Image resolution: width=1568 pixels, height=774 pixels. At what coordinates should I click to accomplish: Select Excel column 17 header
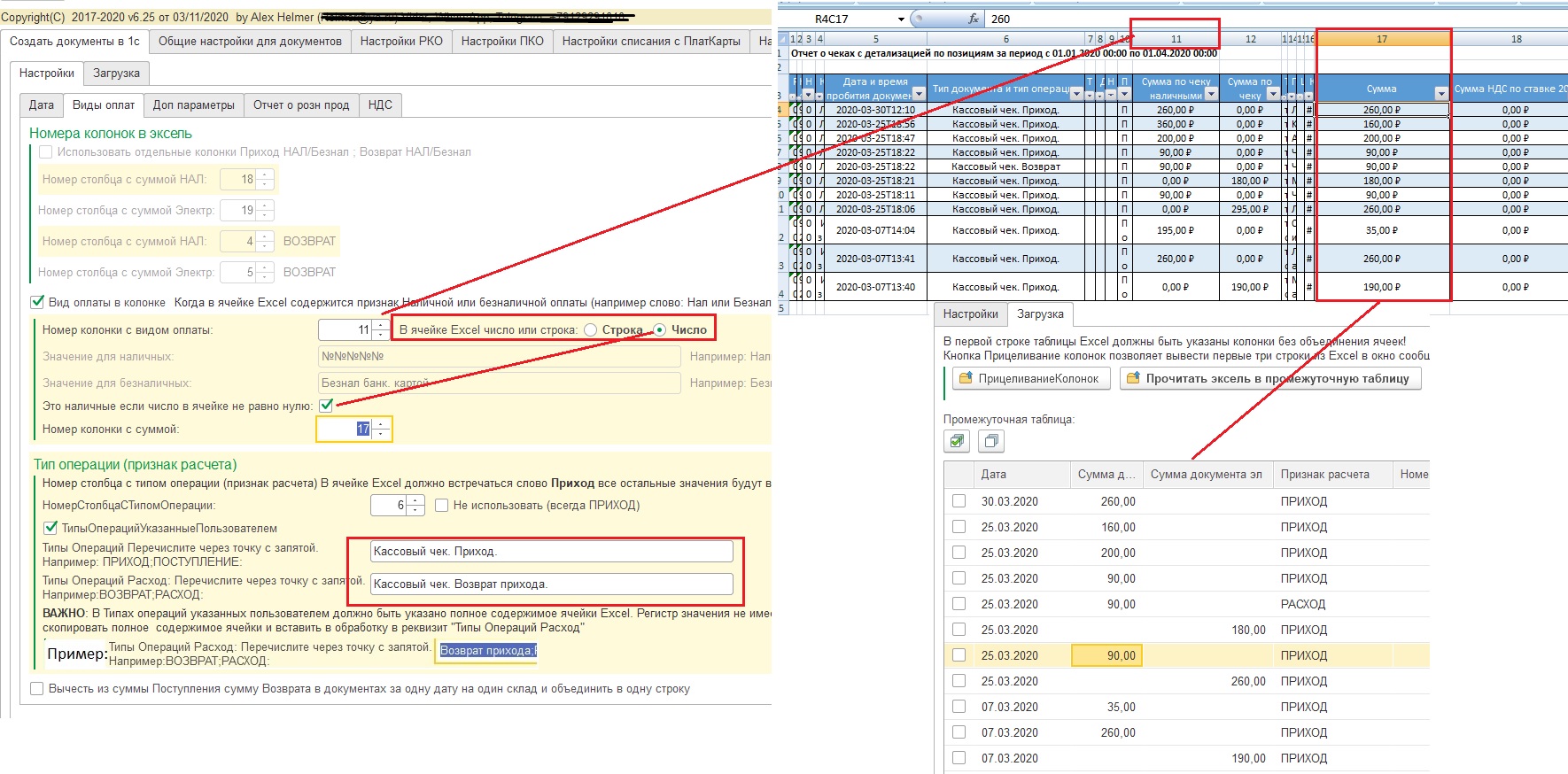(x=1381, y=39)
